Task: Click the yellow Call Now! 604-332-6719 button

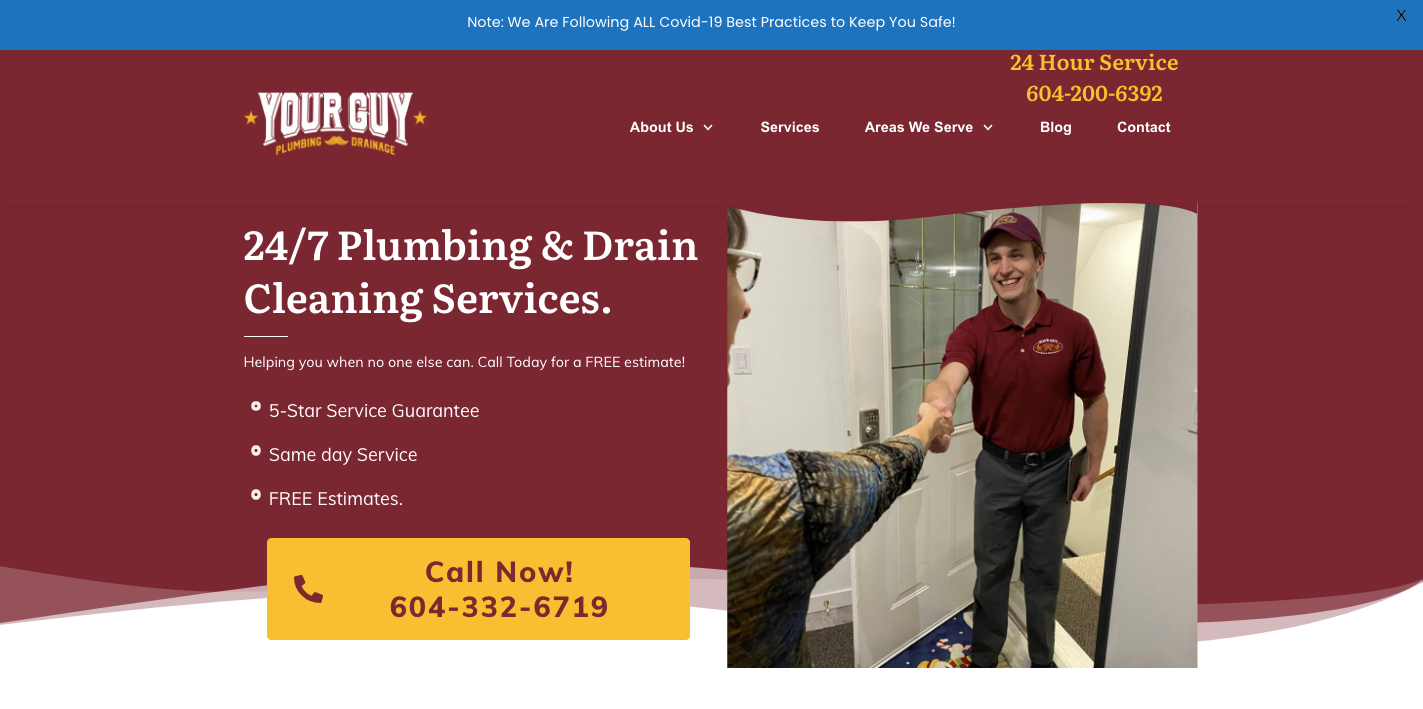Action: point(478,589)
